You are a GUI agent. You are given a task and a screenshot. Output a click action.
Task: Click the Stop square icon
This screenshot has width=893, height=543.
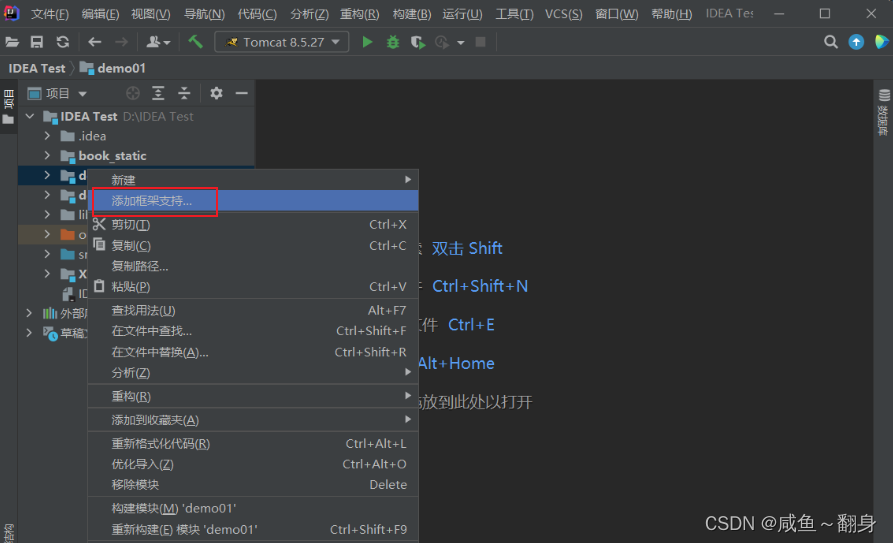481,42
